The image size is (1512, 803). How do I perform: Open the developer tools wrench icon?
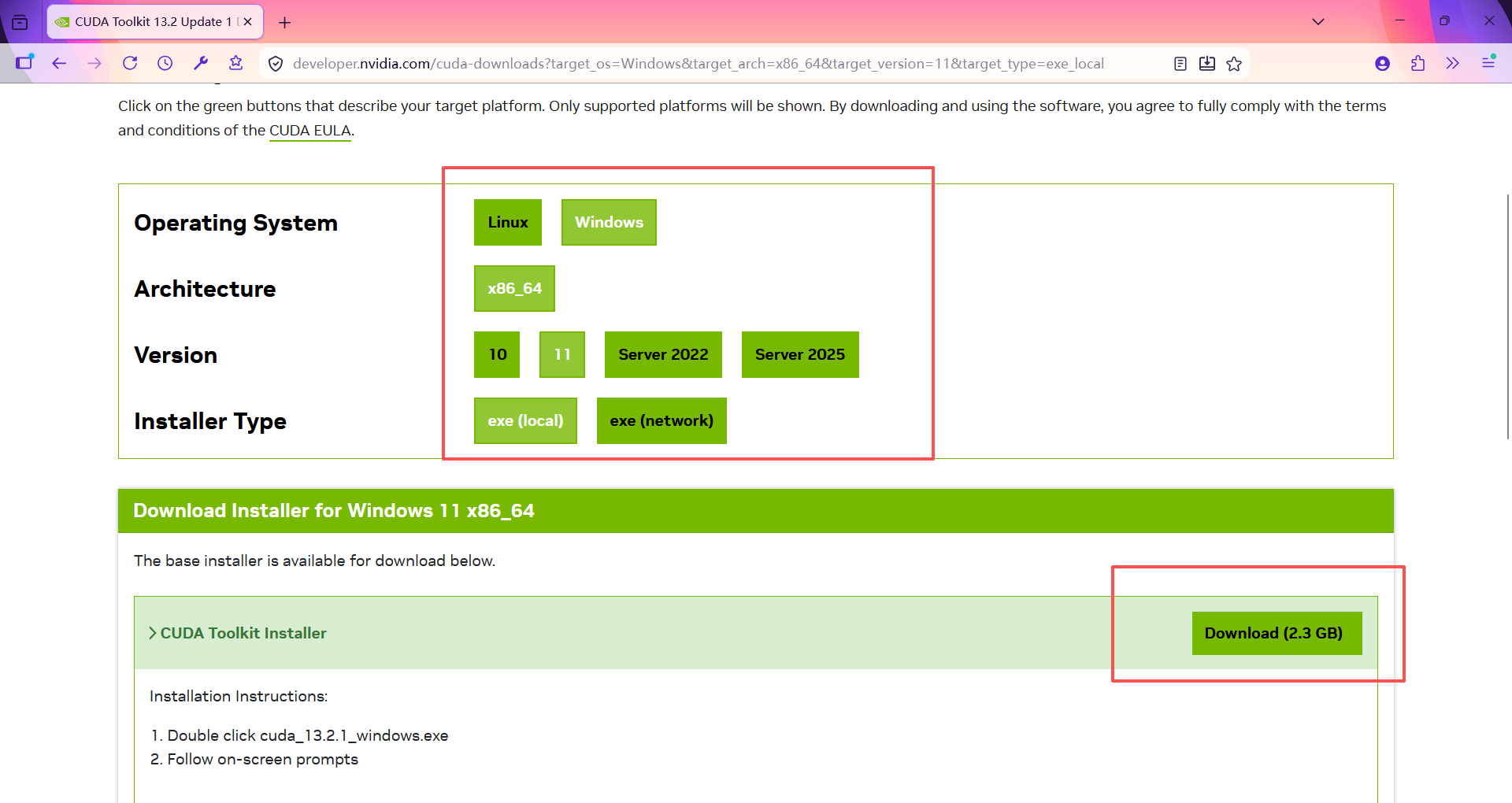[201, 63]
